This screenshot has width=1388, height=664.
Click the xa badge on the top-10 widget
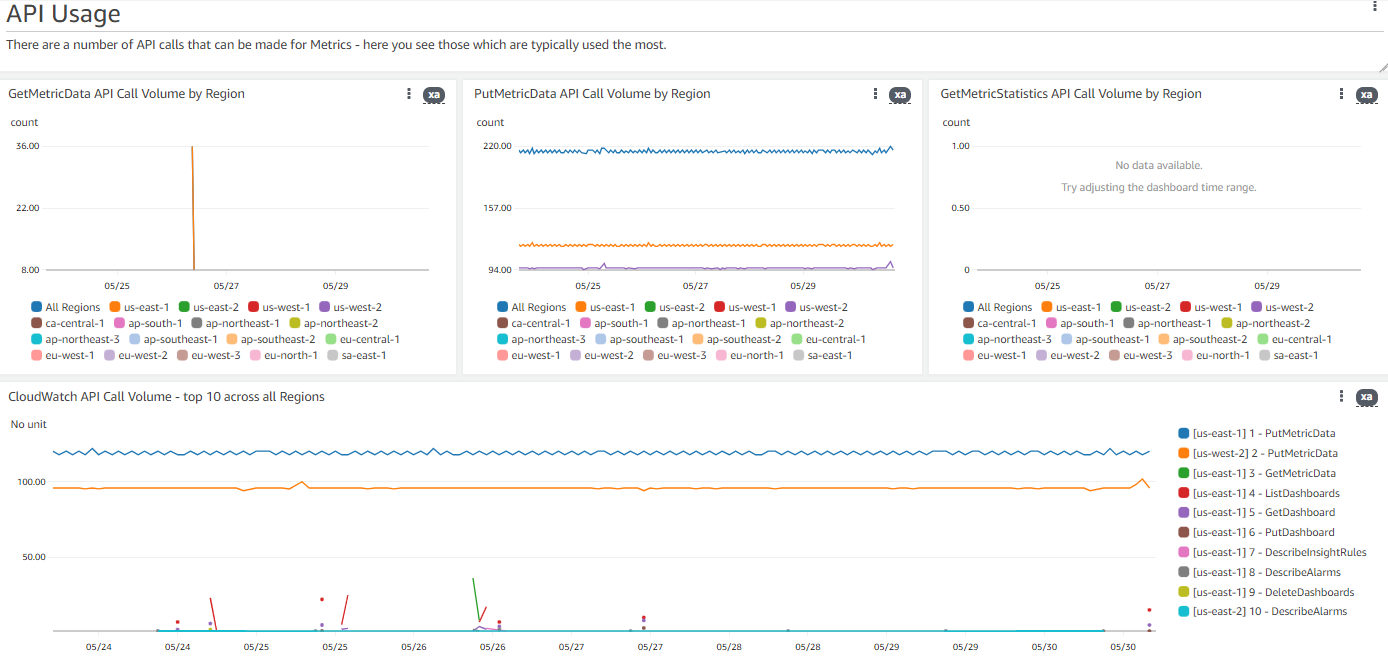pos(1366,398)
